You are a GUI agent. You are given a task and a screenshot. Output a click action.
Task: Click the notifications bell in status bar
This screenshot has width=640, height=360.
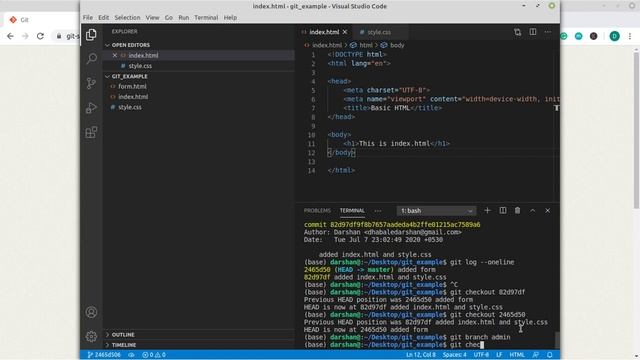(x=550, y=355)
